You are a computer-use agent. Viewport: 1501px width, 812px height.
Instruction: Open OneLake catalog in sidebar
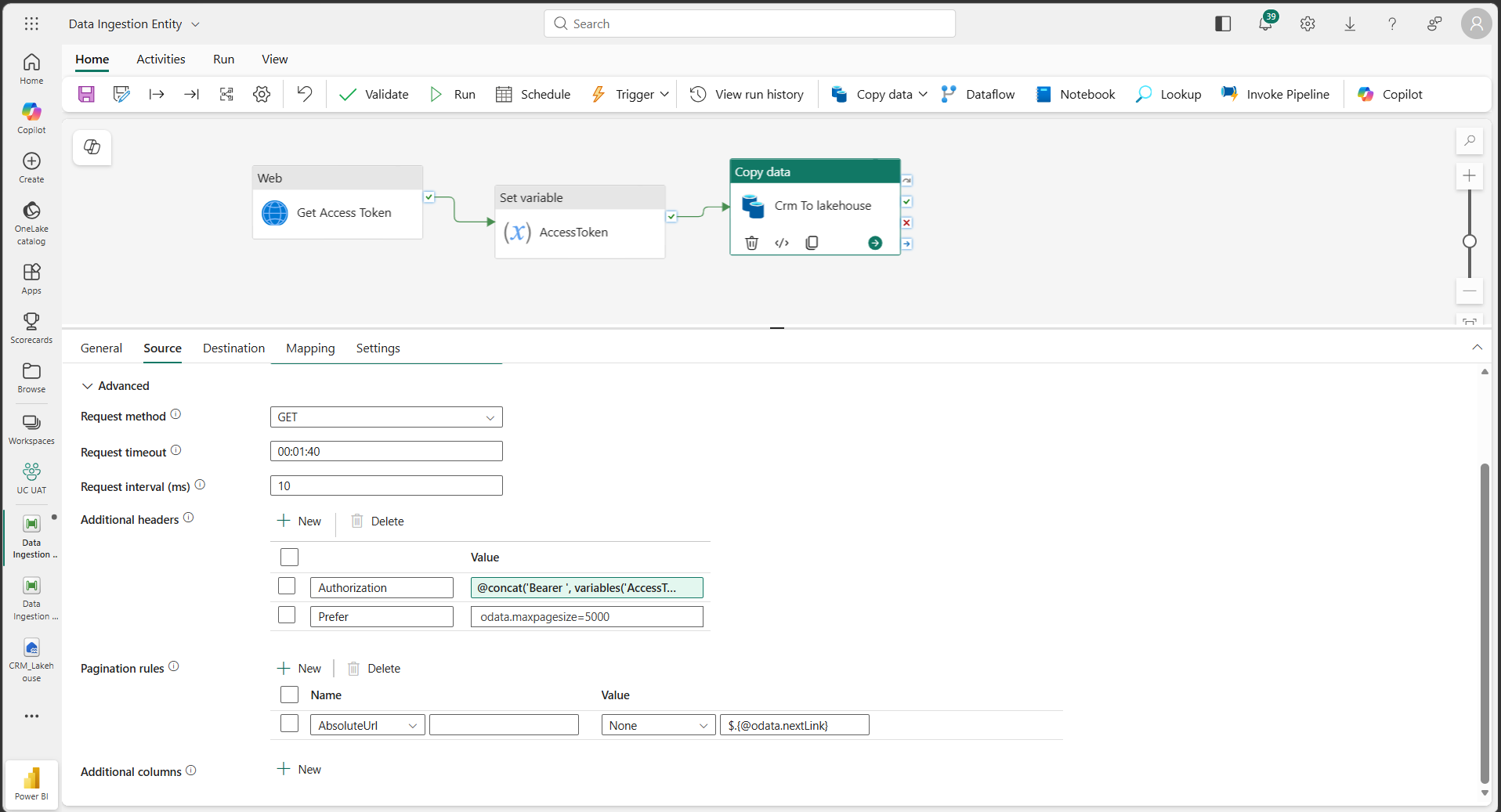[x=31, y=223]
